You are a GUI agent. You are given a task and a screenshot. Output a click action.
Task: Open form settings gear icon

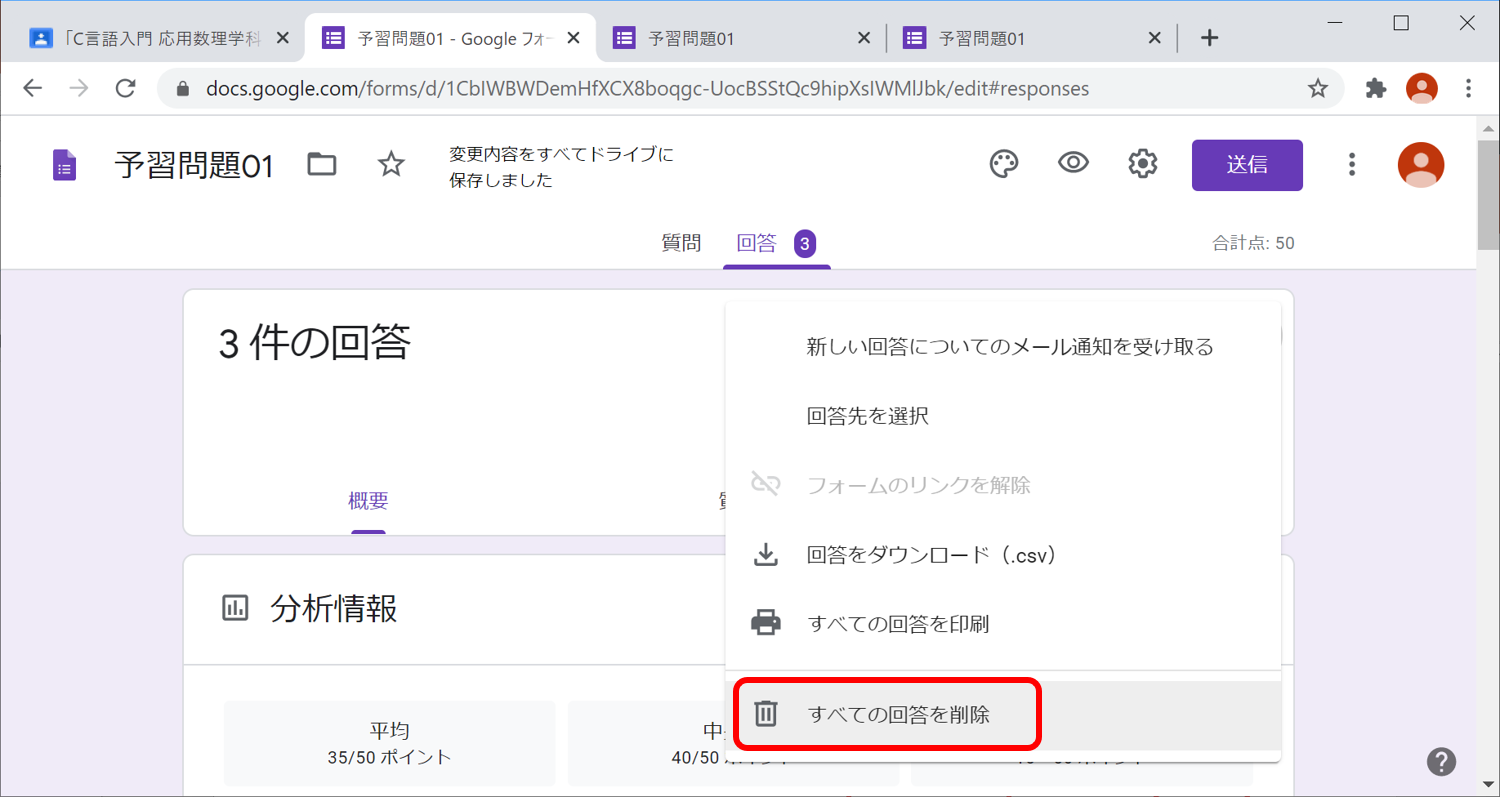pos(1142,164)
